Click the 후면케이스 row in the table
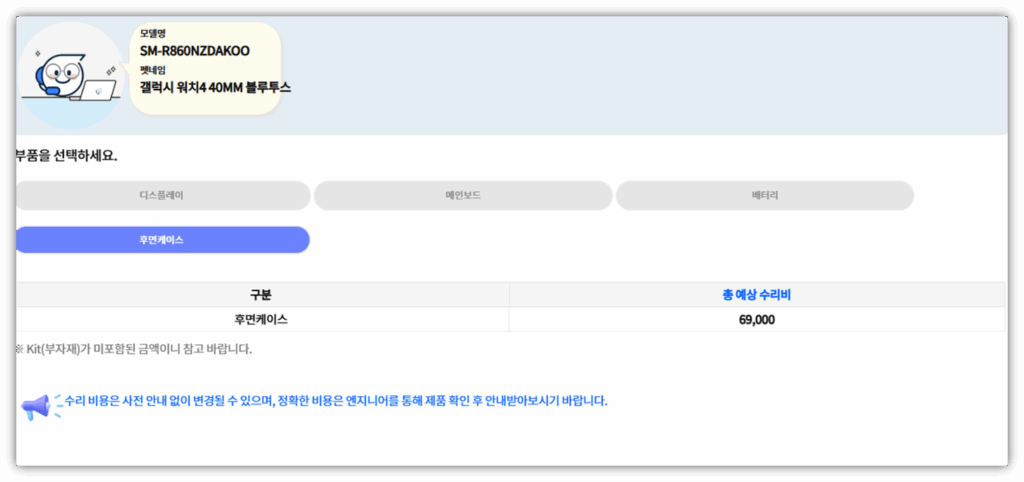Image resolution: width=1024 pixels, height=482 pixels. point(262,320)
